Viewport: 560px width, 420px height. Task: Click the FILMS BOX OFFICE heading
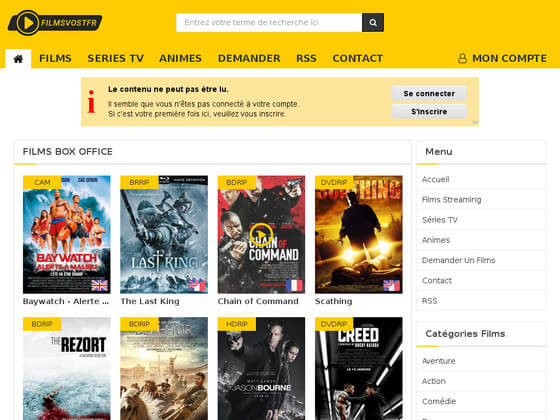tap(68, 151)
